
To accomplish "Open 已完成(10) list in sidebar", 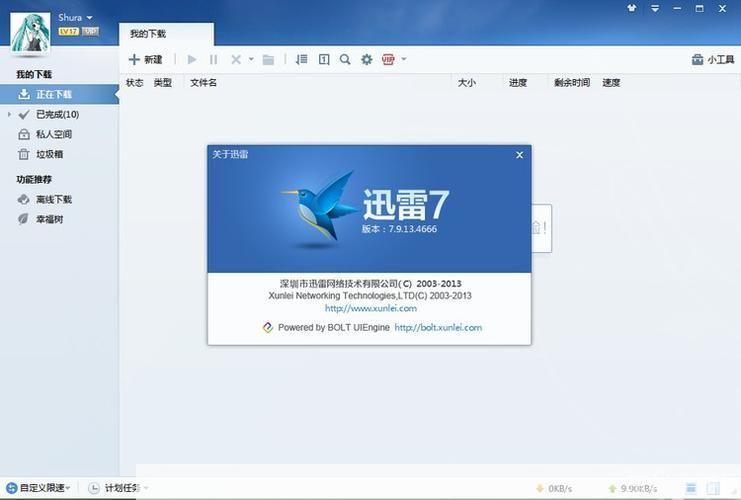I will click(x=57, y=114).
